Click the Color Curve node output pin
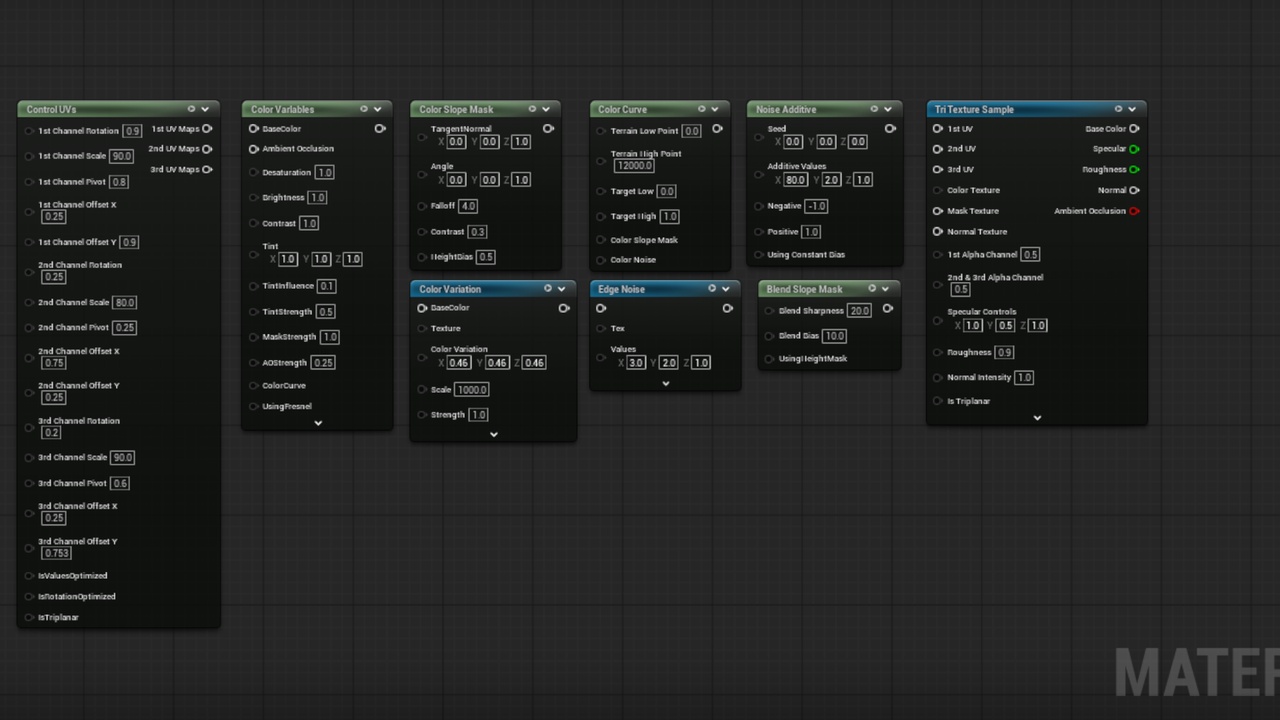The image size is (1280, 720). (717, 129)
